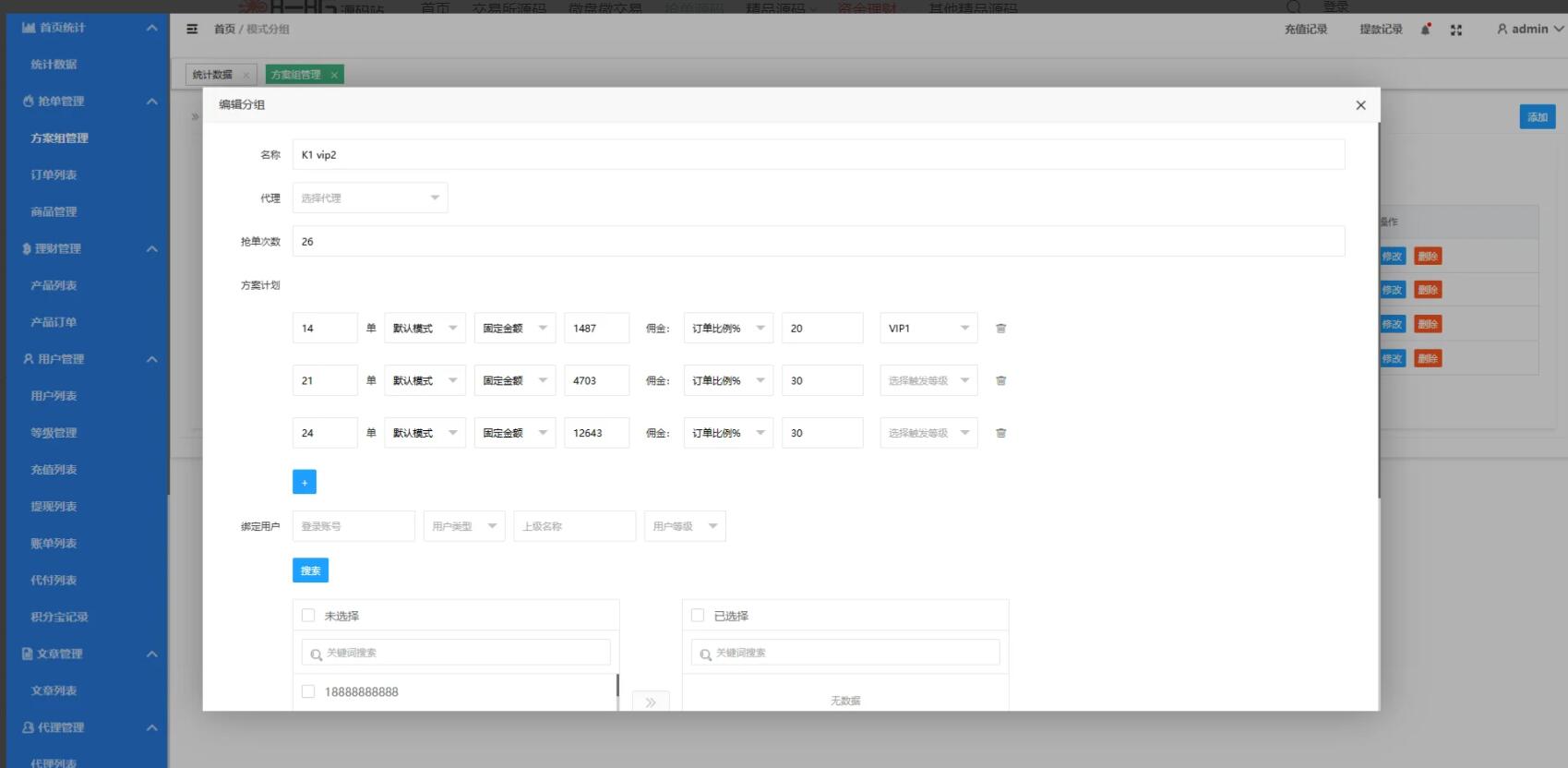Expand the 用户类型 dropdown
The height and width of the screenshot is (768, 1568).
pyautogui.click(x=463, y=526)
